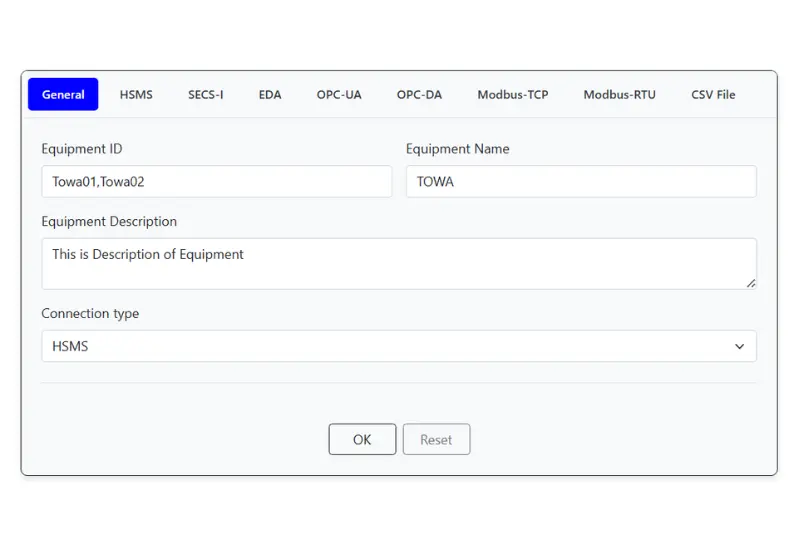The height and width of the screenshot is (550, 800).
Task: Switch to the HSMS tab
Action: [136, 94]
